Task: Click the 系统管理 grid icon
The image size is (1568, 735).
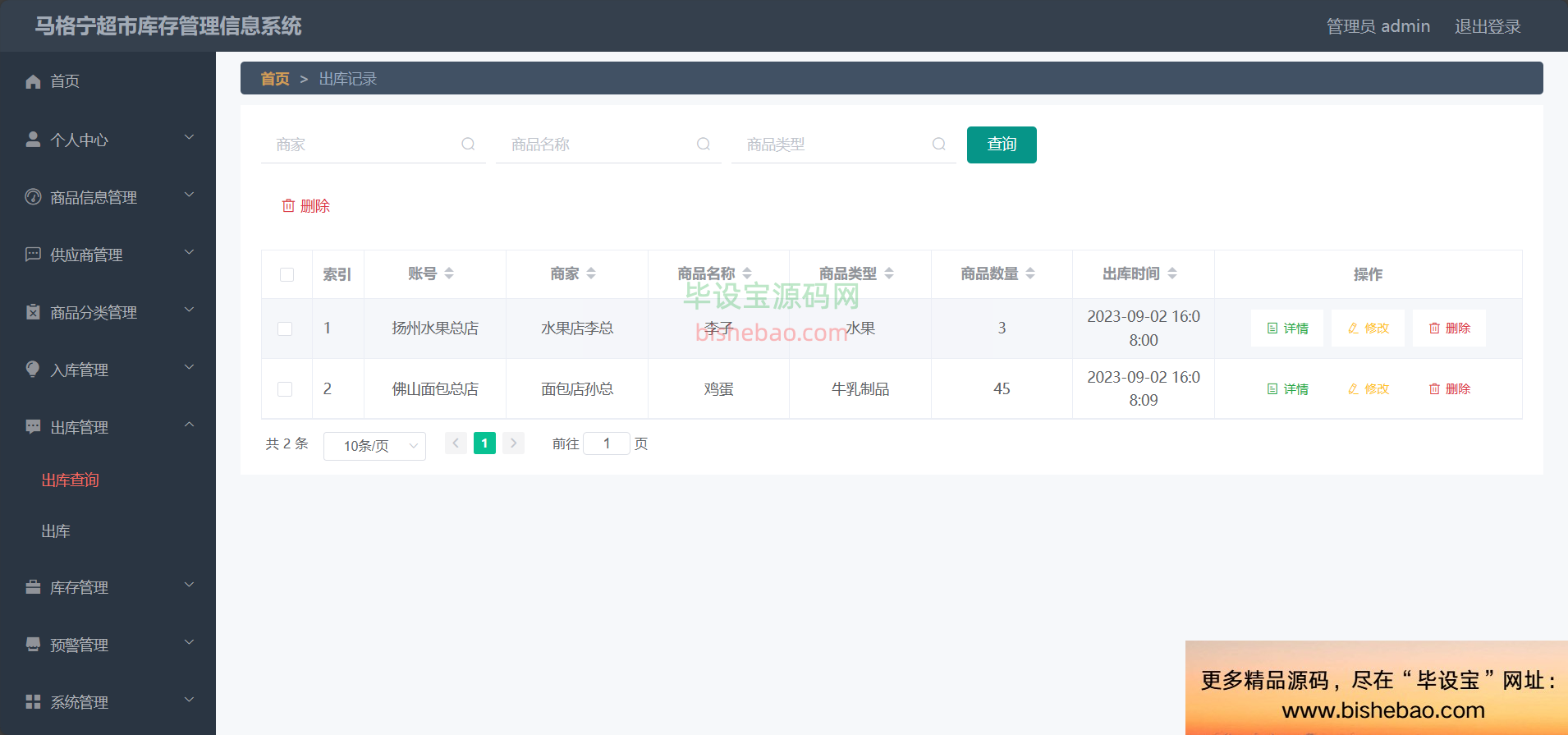Action: pos(33,701)
